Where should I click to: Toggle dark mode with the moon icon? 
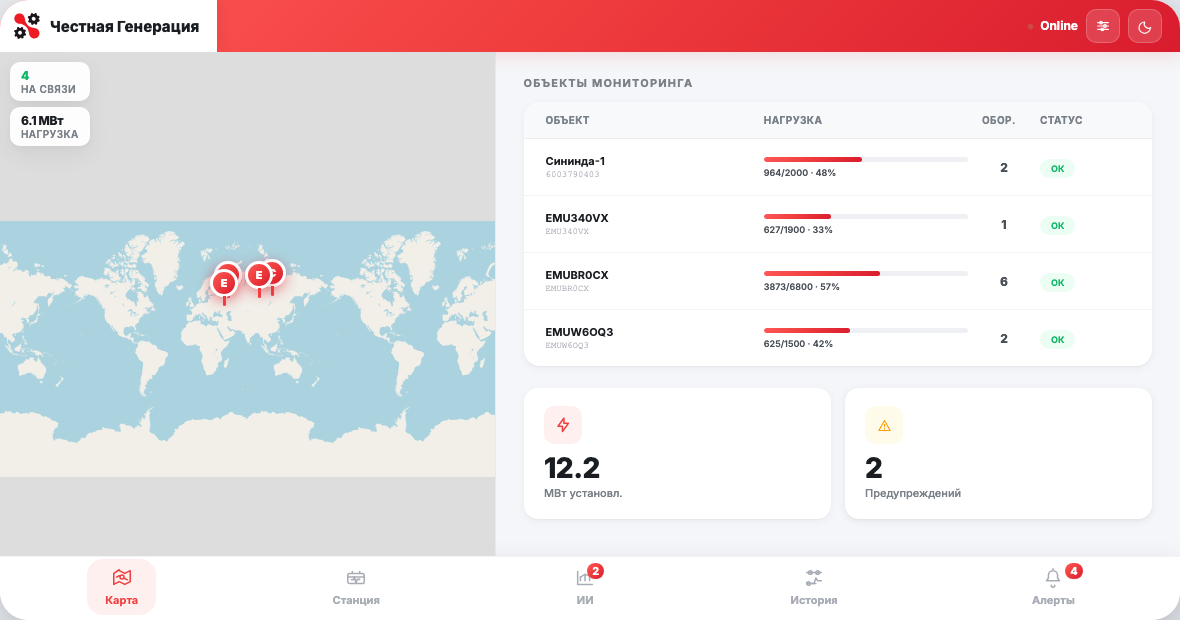point(1145,26)
